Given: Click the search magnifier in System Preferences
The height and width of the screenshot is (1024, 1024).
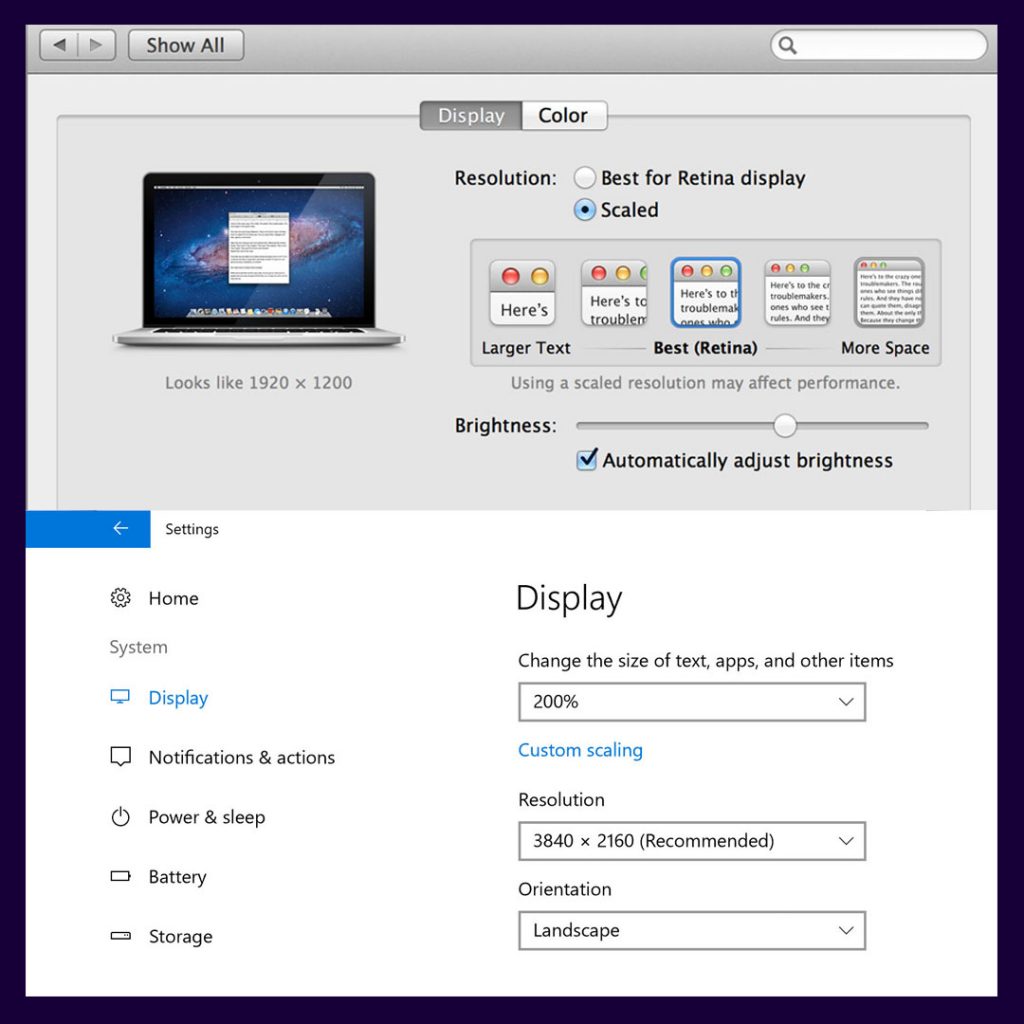Looking at the screenshot, I should (789, 45).
